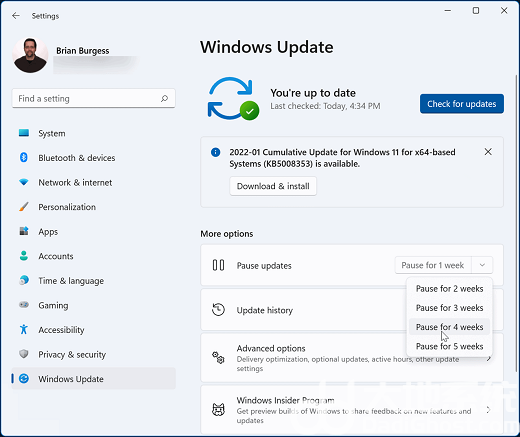Select Pause for 2 weeks
Image resolution: width=520 pixels, height=437 pixels.
(449, 289)
